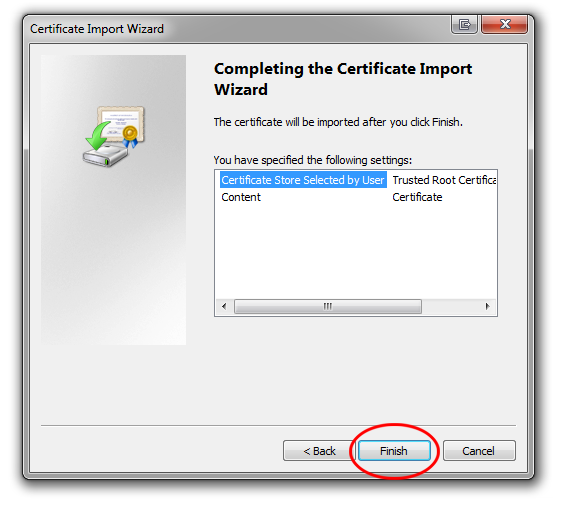Click the certificate import wizard graphic
The height and width of the screenshot is (516, 562).
pyautogui.click(x=114, y=136)
